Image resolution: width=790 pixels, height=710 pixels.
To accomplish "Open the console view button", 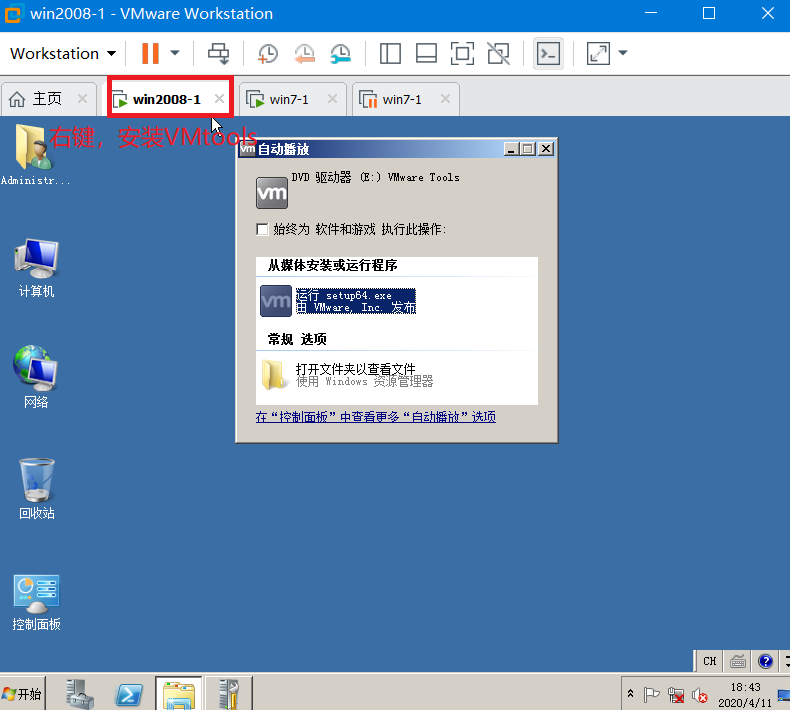I will pyautogui.click(x=548, y=53).
